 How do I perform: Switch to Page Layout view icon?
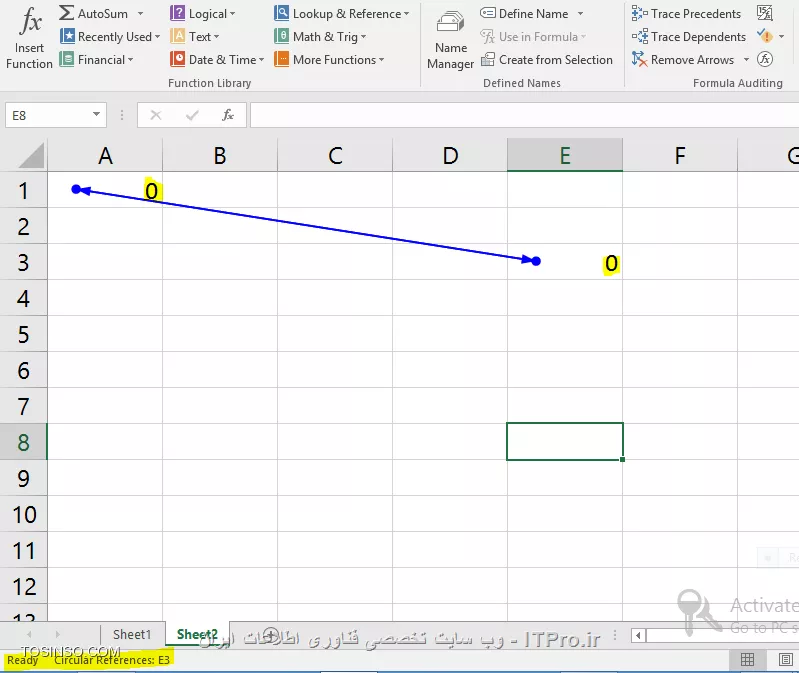[786, 660]
